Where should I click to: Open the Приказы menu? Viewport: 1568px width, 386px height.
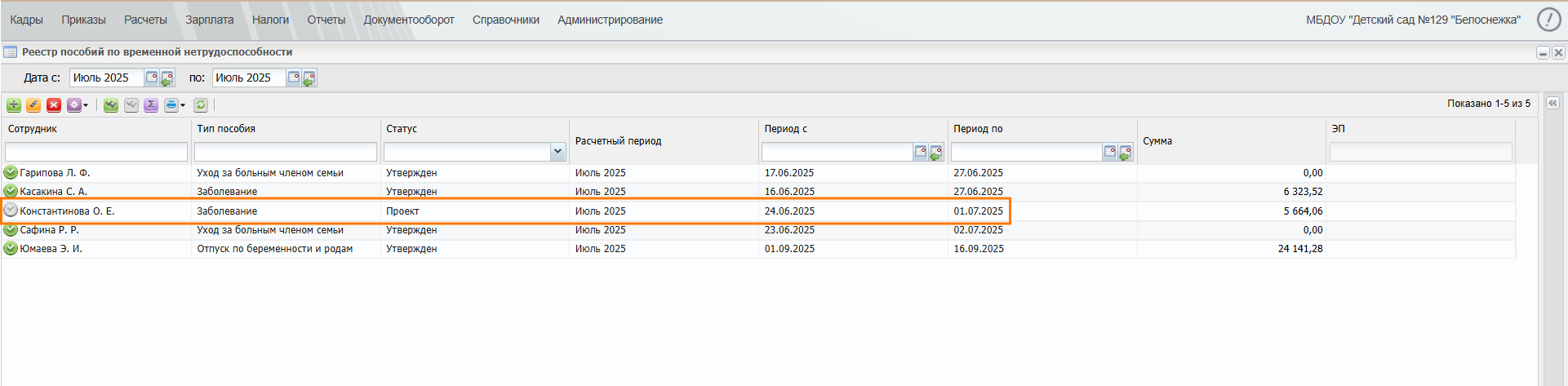click(x=83, y=20)
